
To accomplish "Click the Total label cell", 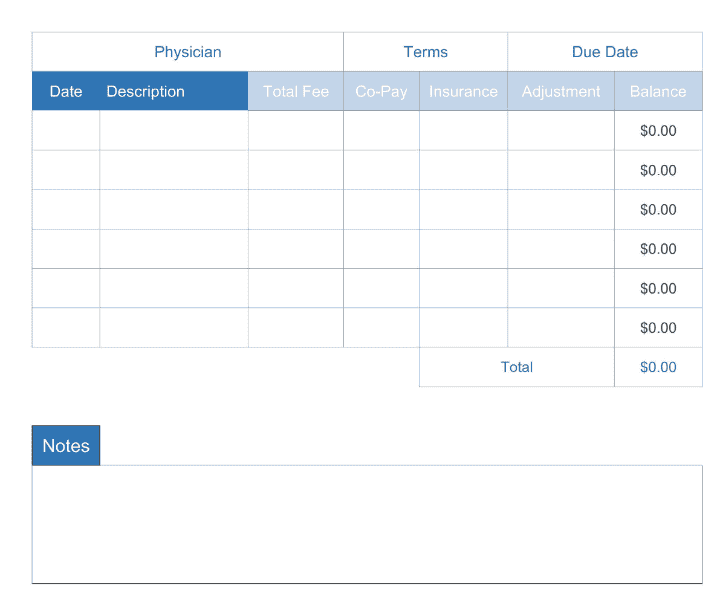I will coord(517,367).
